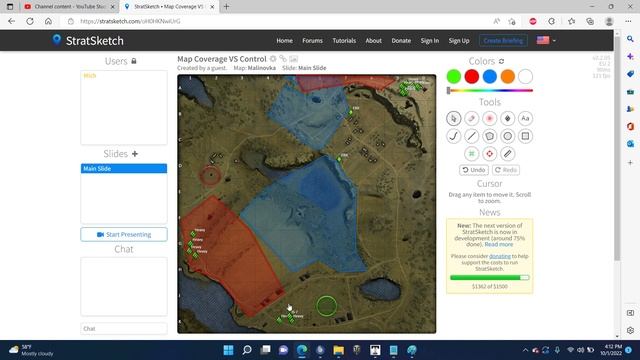Follow the donating link
640x360 pixels.
pos(500,256)
